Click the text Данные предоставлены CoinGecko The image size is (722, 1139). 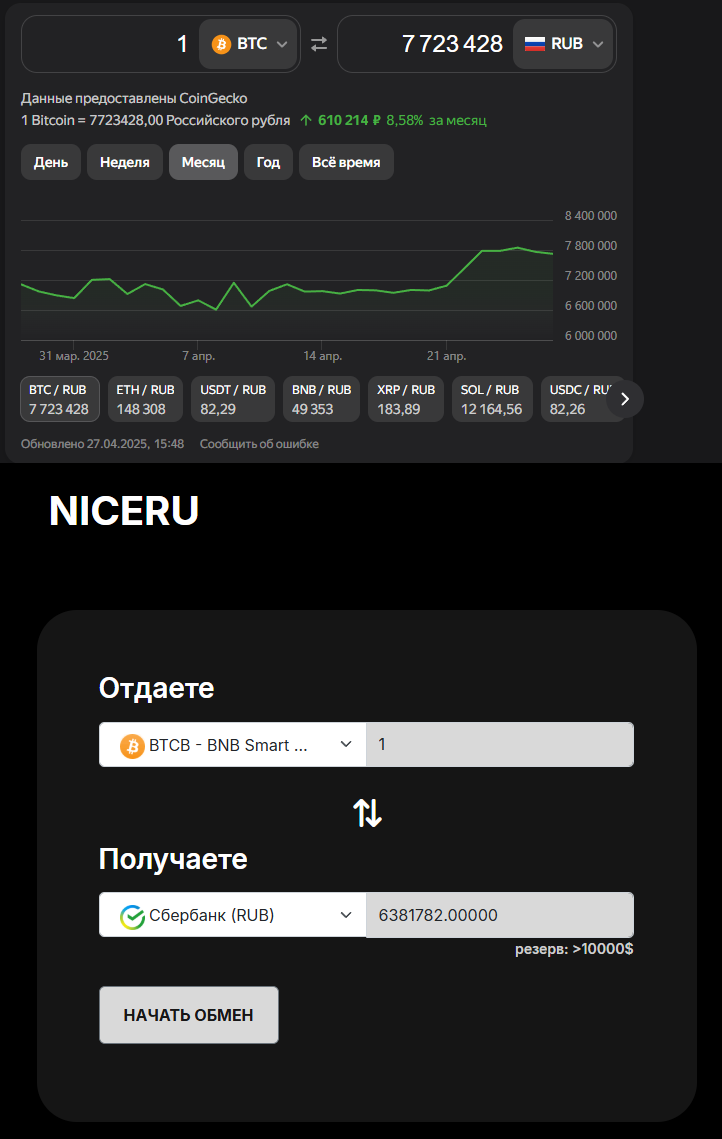134,98
